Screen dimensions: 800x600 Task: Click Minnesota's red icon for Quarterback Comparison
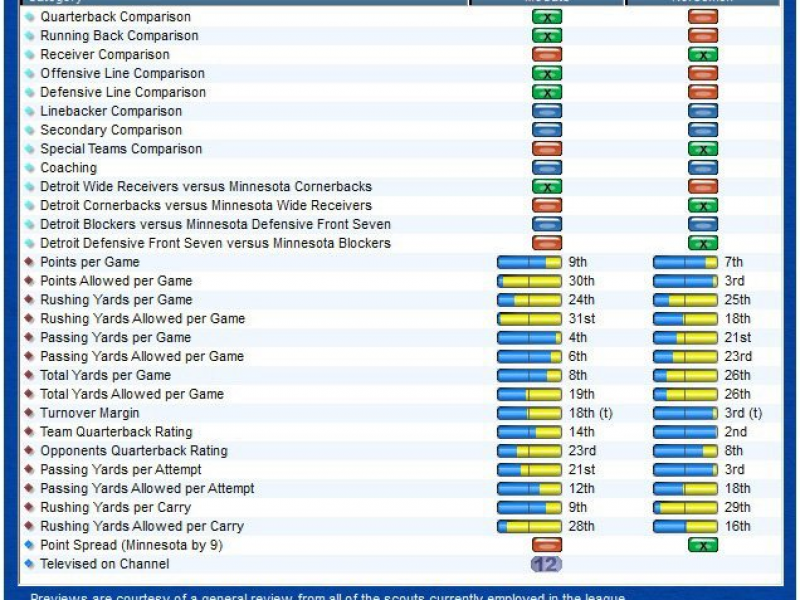(703, 17)
